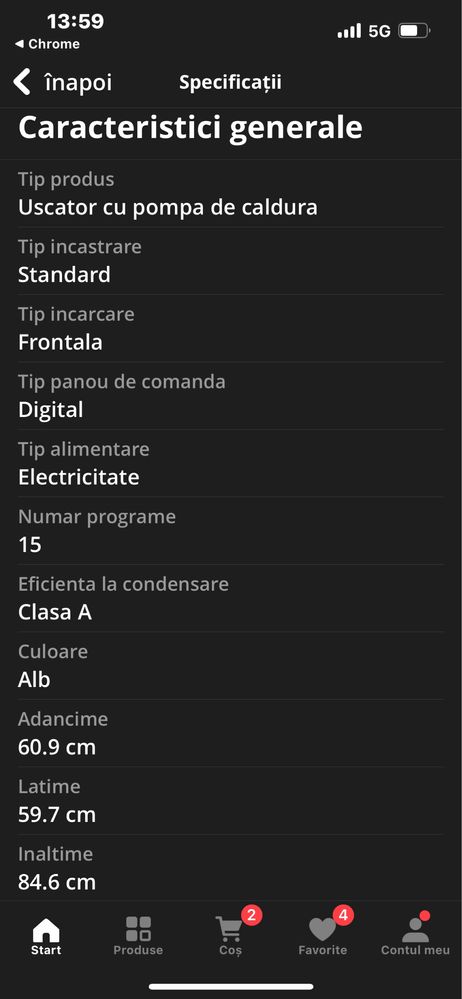Tap the Caracteristici generale heading
This screenshot has height=999, width=462.
[x=190, y=127]
